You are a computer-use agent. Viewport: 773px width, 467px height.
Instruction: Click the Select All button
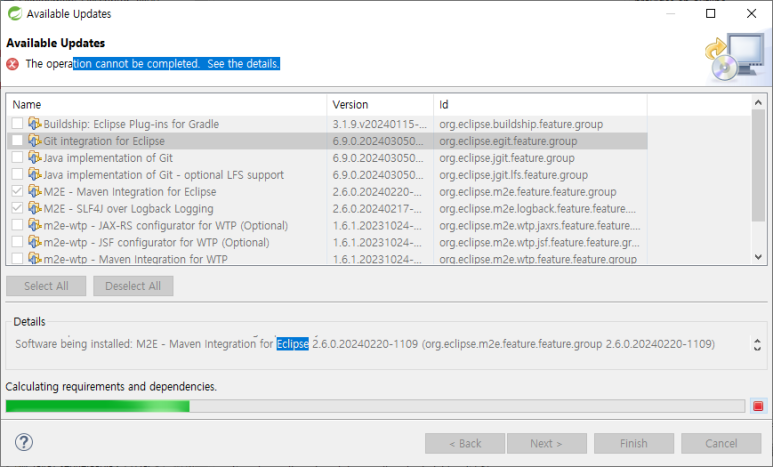[x=46, y=286]
